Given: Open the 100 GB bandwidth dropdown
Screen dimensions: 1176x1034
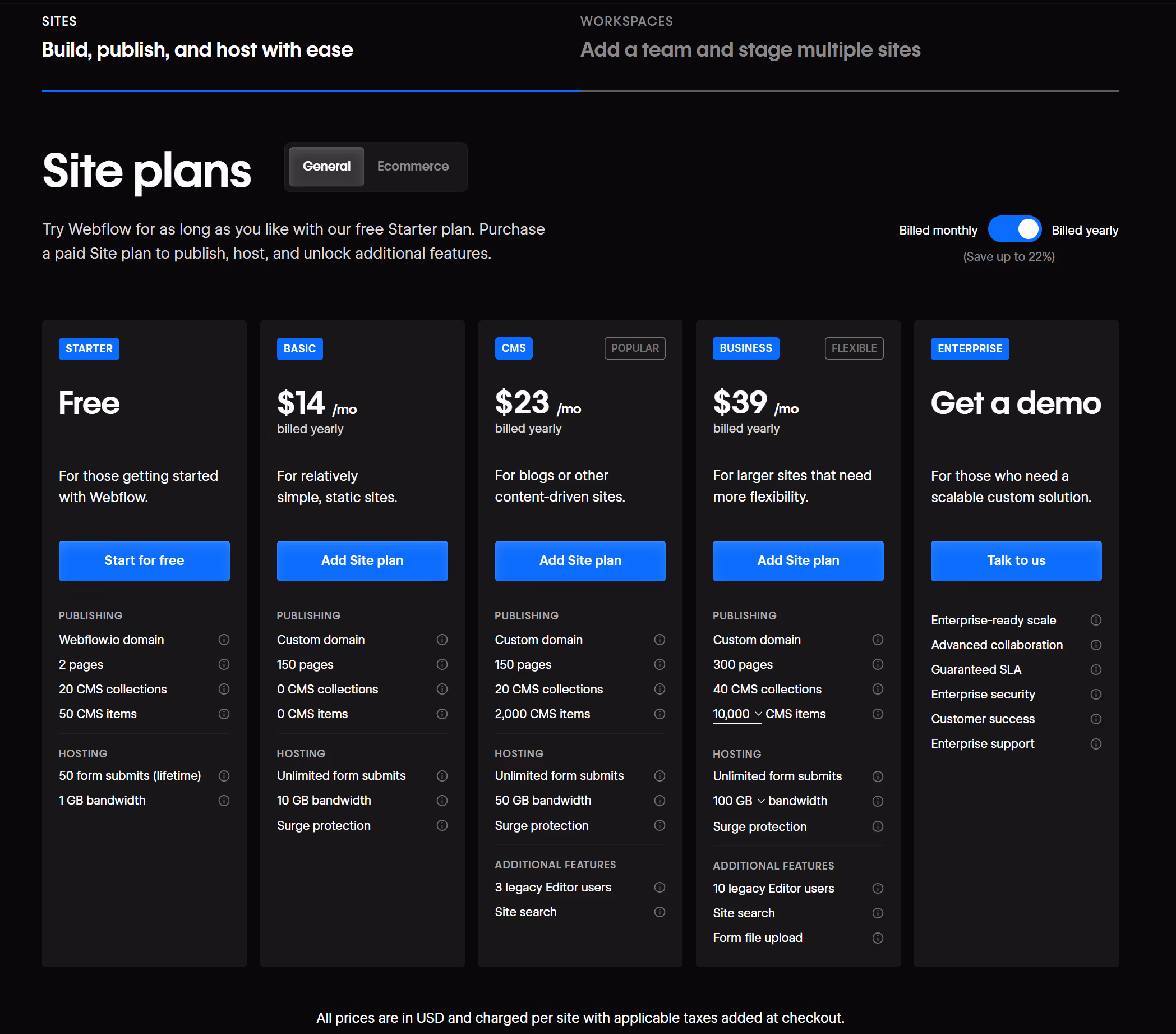Looking at the screenshot, I should click(738, 801).
